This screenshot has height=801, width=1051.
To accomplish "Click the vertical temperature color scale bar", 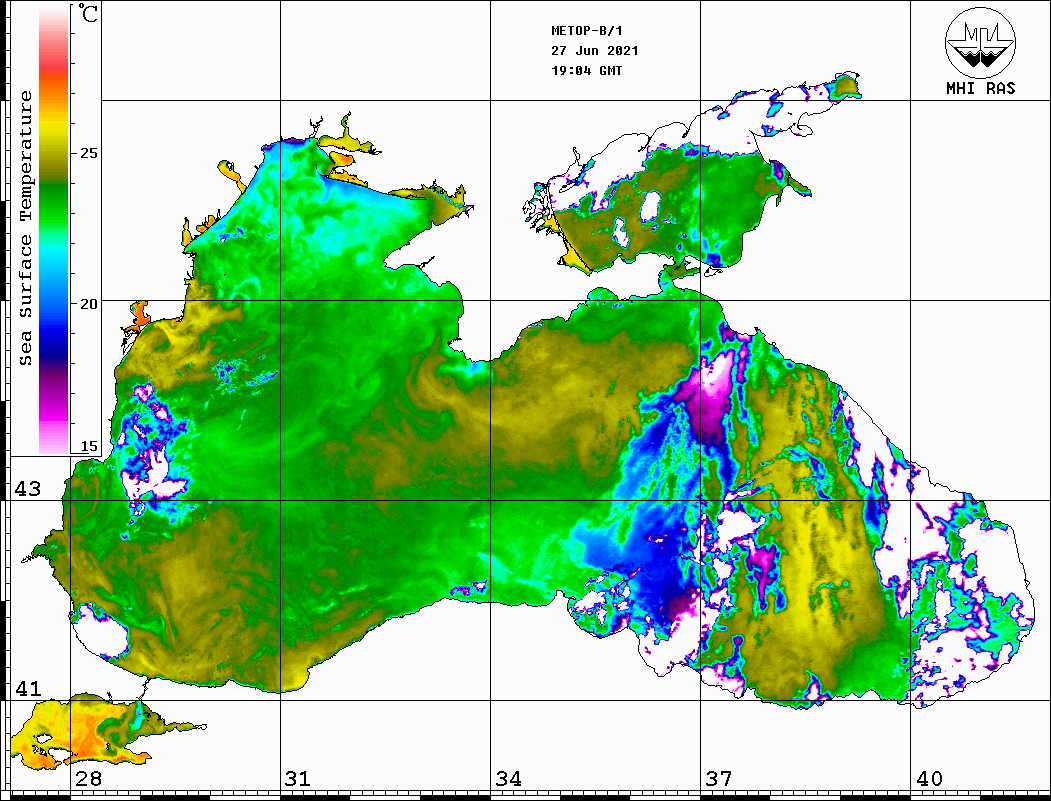I will [53, 230].
